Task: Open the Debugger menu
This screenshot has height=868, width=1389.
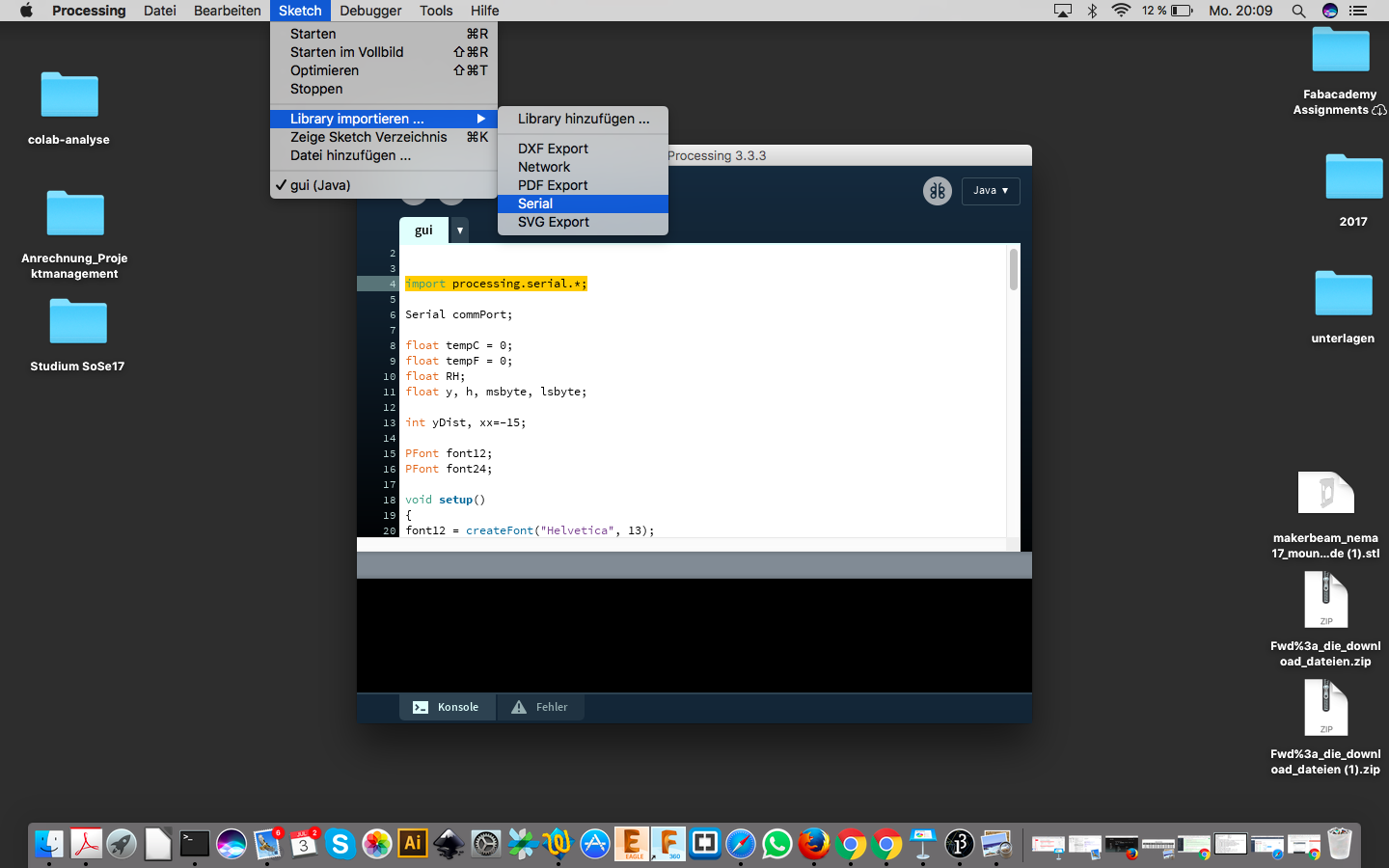Action: point(370,11)
